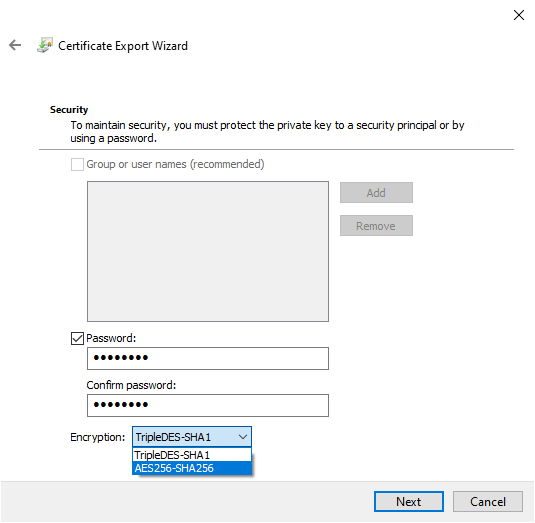The image size is (535, 523).
Task: Uncheck the Password checkbox
Action: (77, 338)
